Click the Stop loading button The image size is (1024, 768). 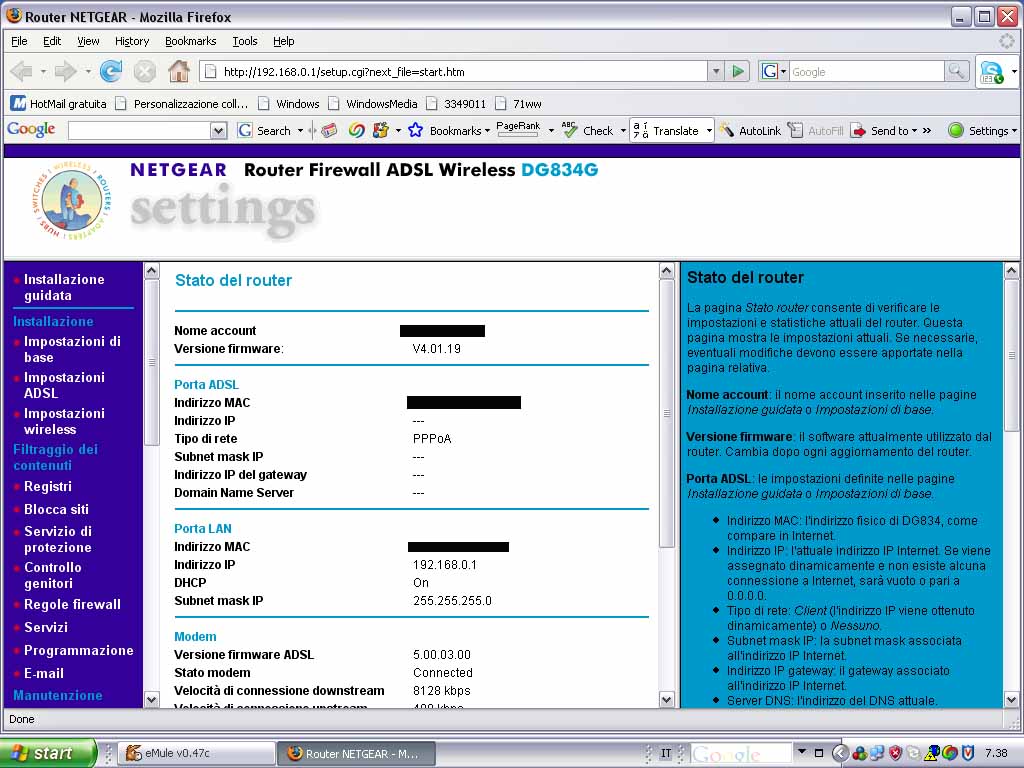pyautogui.click(x=144, y=71)
